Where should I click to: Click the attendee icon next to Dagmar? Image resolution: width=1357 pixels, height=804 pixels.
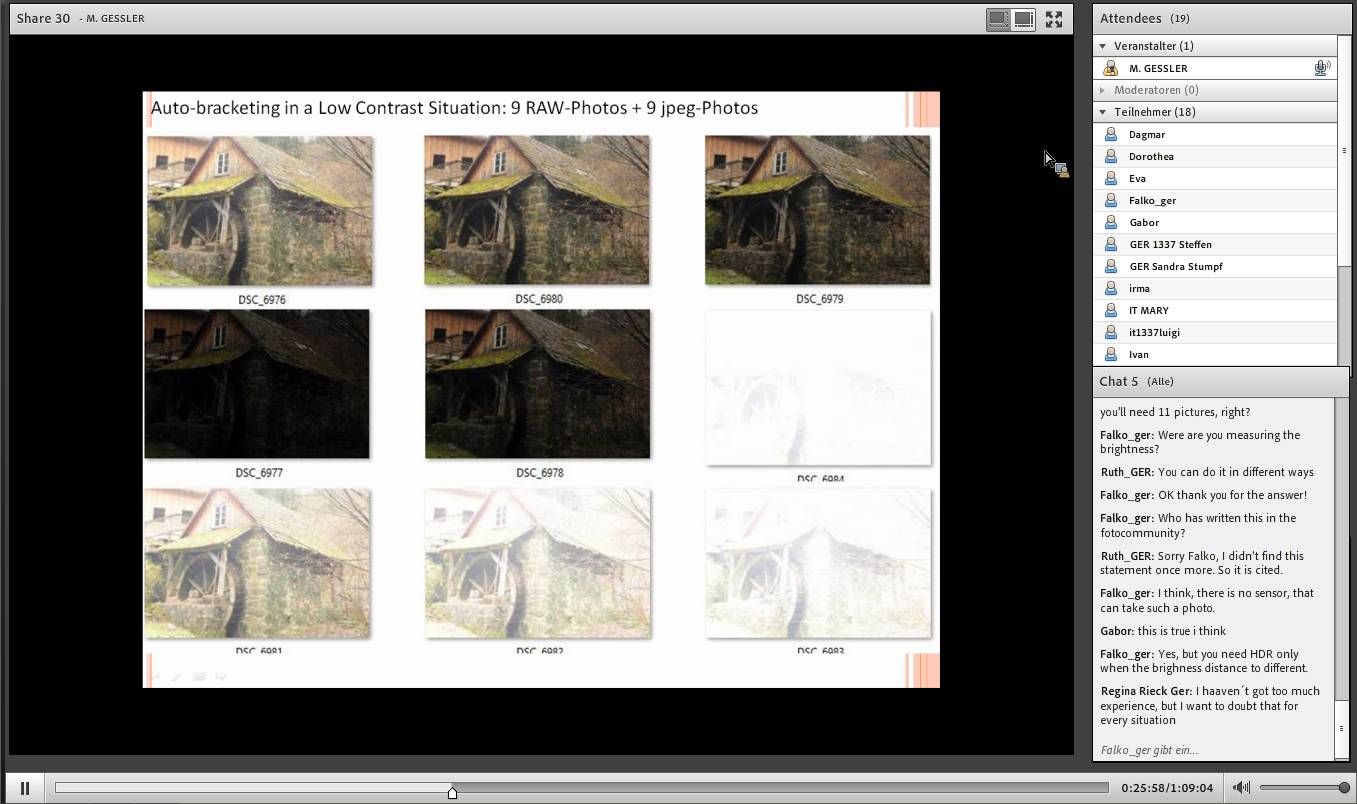click(x=1110, y=134)
